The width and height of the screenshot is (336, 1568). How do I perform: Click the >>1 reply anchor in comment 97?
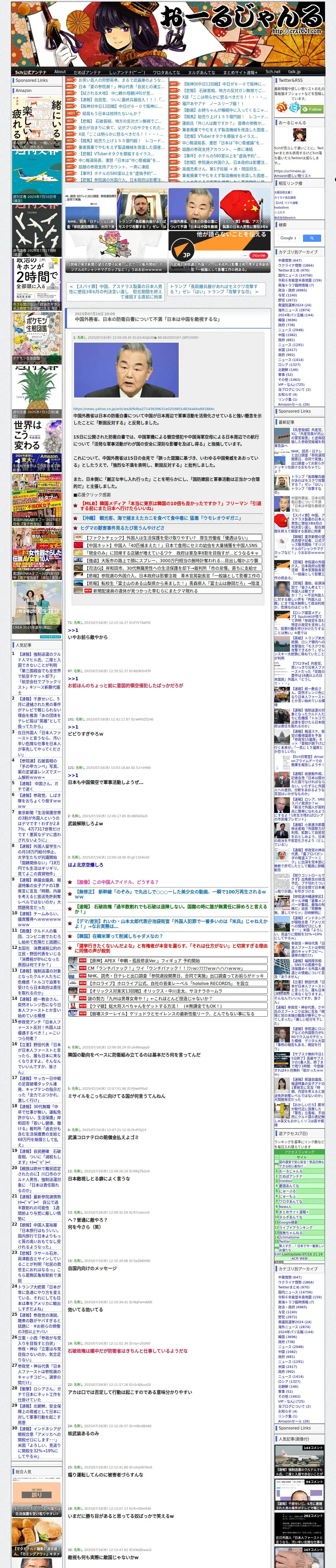pos(73,678)
